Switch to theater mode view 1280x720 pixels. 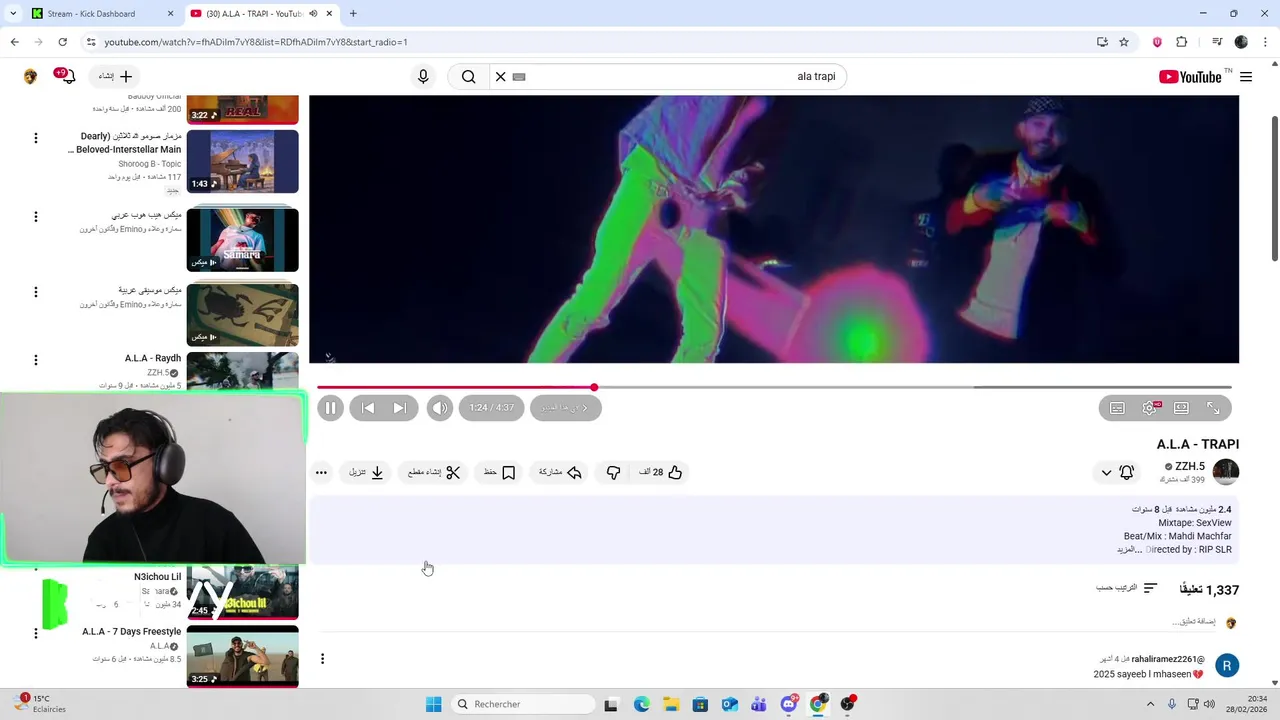click(x=1181, y=408)
